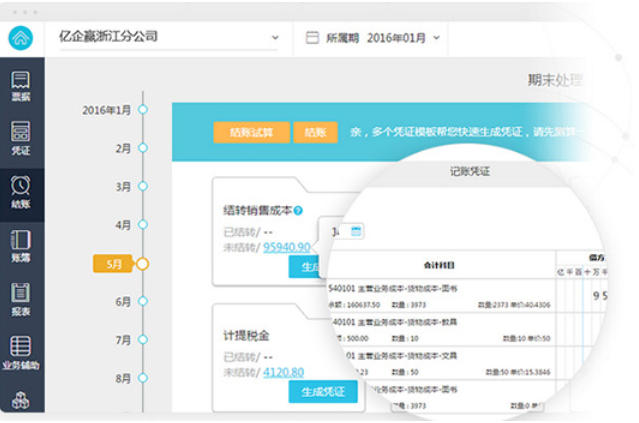Open the 95940.90 amount link
This screenshot has width=639, height=423.
coord(287,247)
